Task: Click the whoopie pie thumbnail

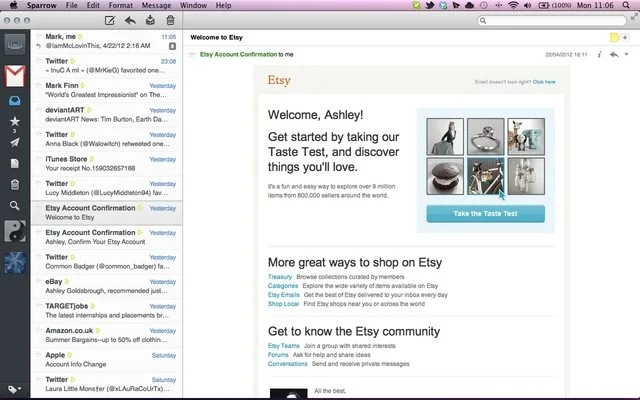Action: pos(445,176)
